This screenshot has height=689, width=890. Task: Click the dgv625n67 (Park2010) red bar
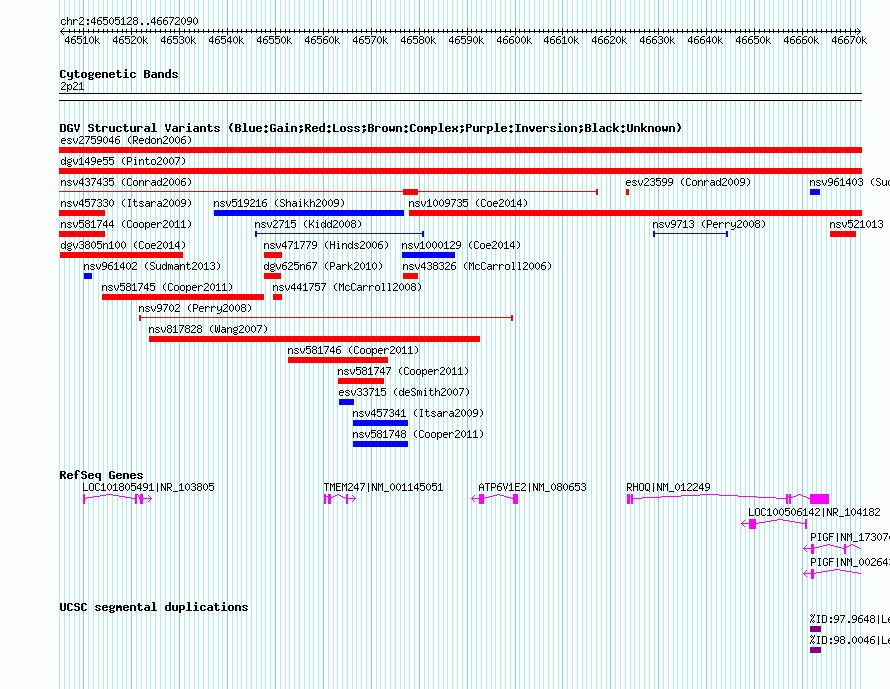point(272,276)
